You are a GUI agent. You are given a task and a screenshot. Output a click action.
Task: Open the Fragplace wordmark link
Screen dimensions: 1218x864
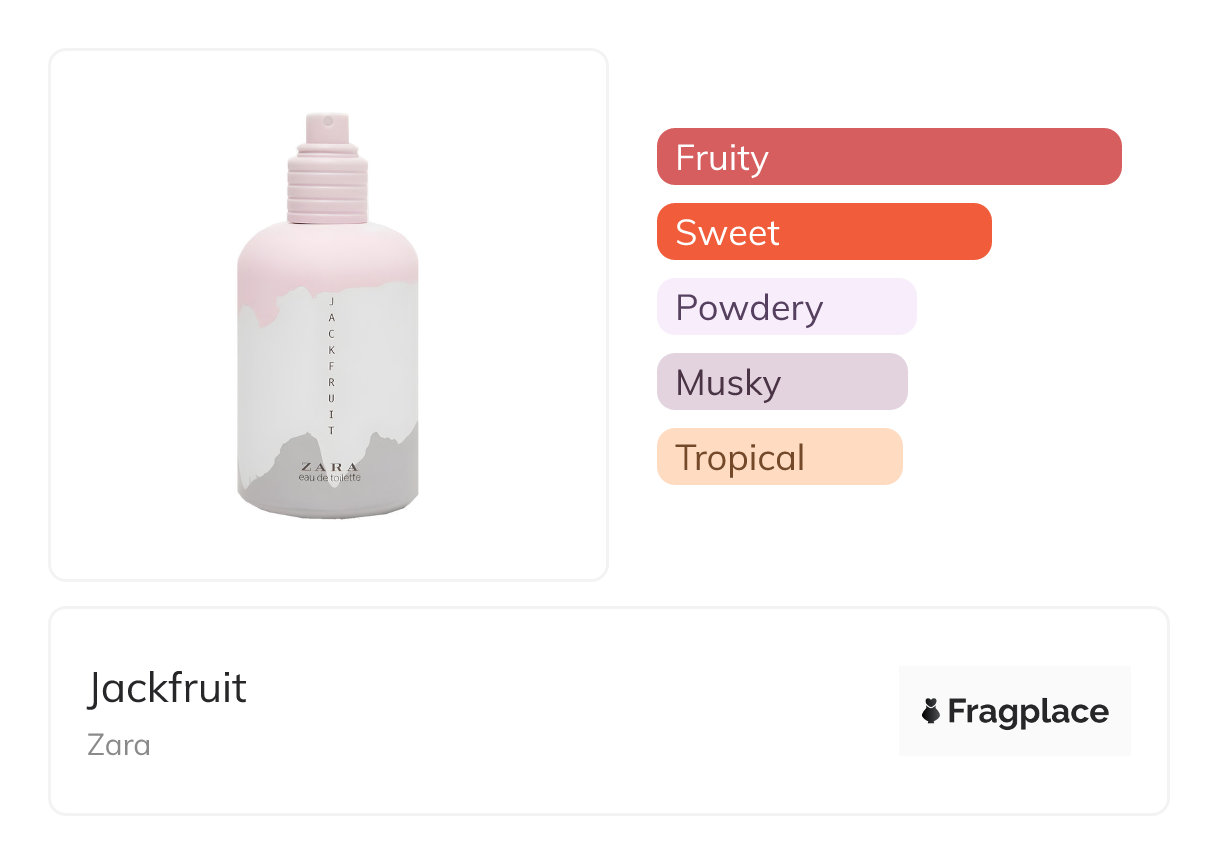tap(1027, 711)
